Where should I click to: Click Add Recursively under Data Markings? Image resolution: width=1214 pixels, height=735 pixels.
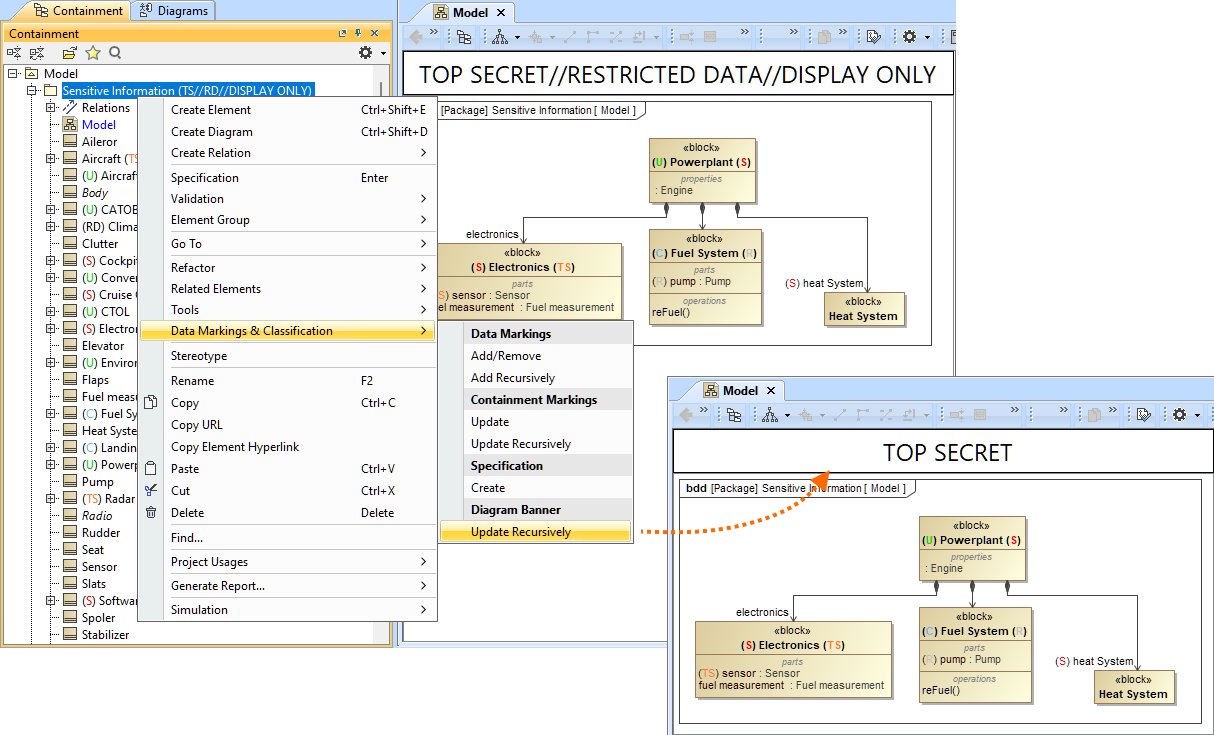tap(536, 378)
